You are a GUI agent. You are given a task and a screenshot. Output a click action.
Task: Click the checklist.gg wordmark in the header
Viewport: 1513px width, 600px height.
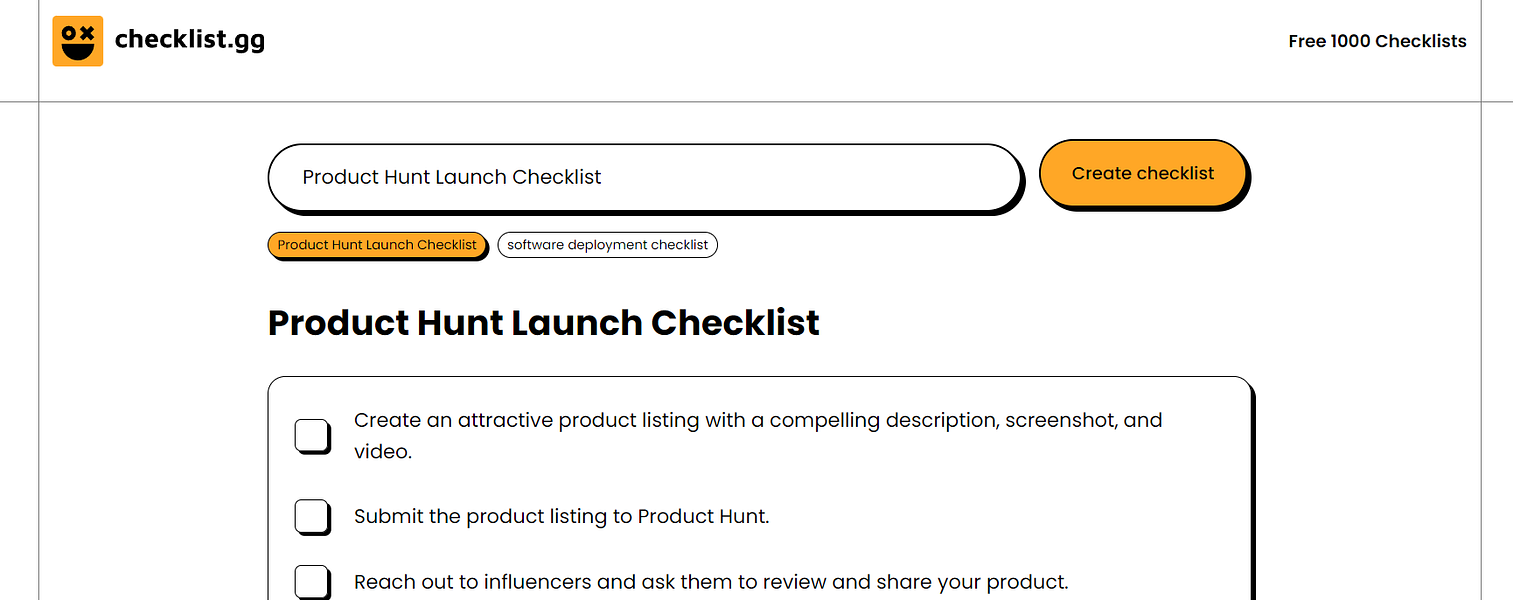(190, 40)
